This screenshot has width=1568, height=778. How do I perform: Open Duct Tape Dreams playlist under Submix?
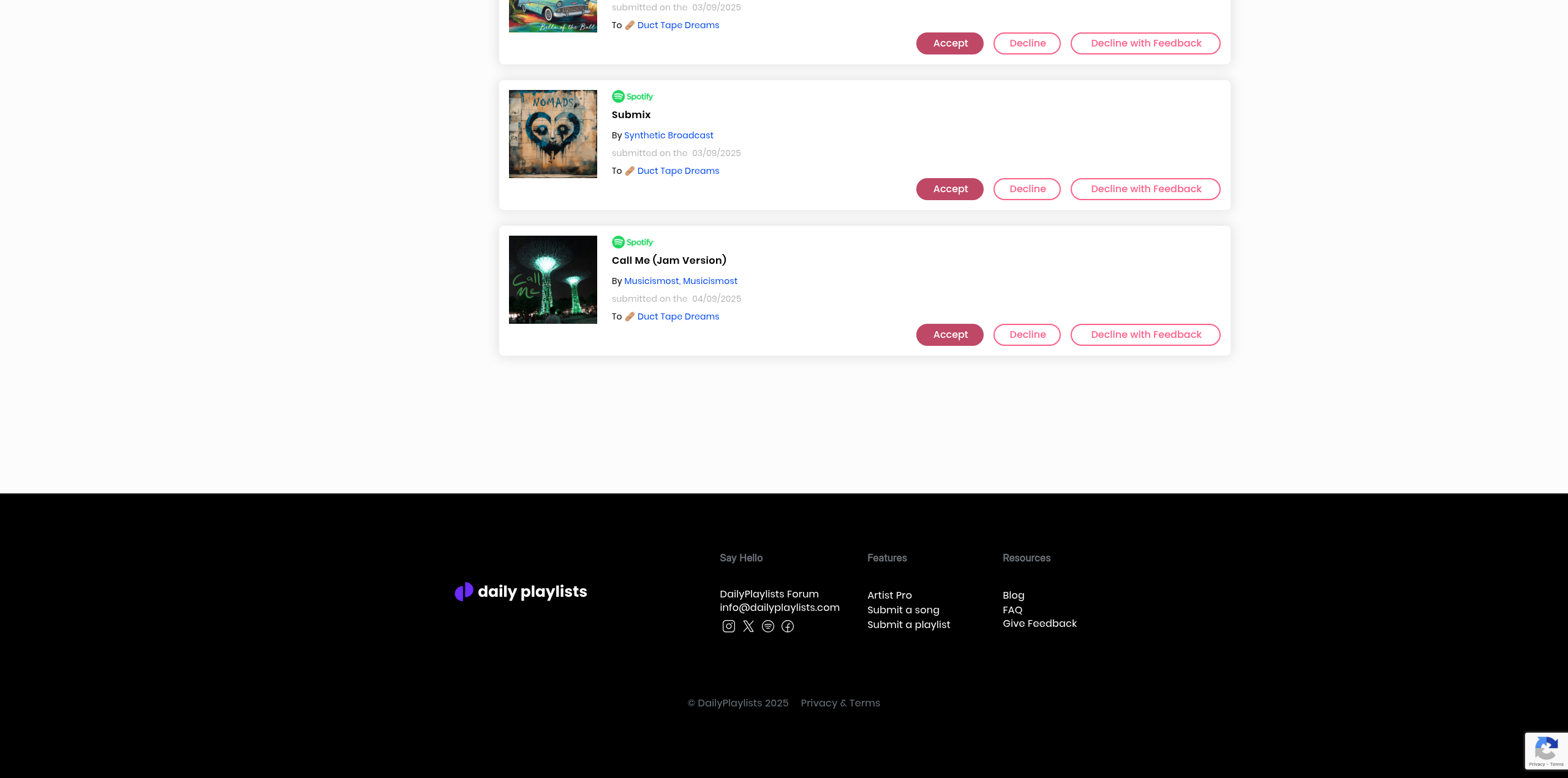[678, 171]
